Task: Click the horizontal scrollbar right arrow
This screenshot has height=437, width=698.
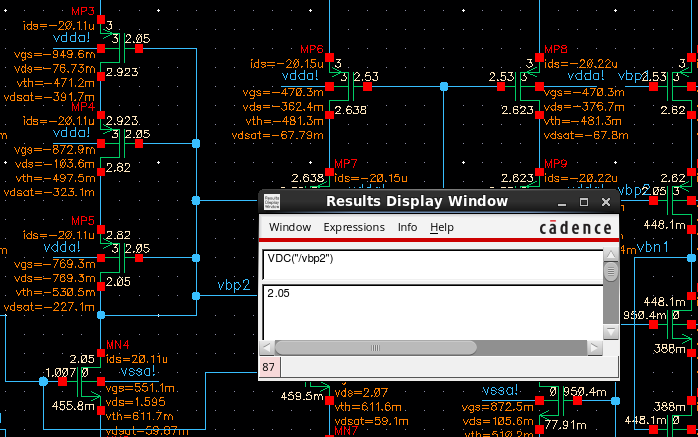Action: [x=595, y=348]
